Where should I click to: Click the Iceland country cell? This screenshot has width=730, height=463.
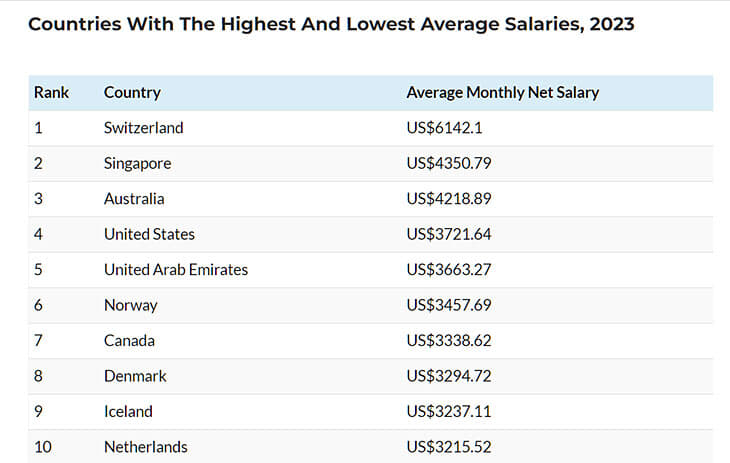coord(128,412)
